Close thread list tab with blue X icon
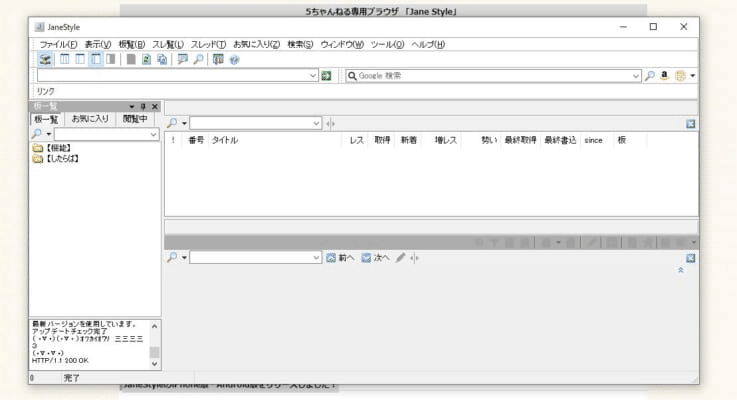The height and width of the screenshot is (400, 737). (690, 124)
